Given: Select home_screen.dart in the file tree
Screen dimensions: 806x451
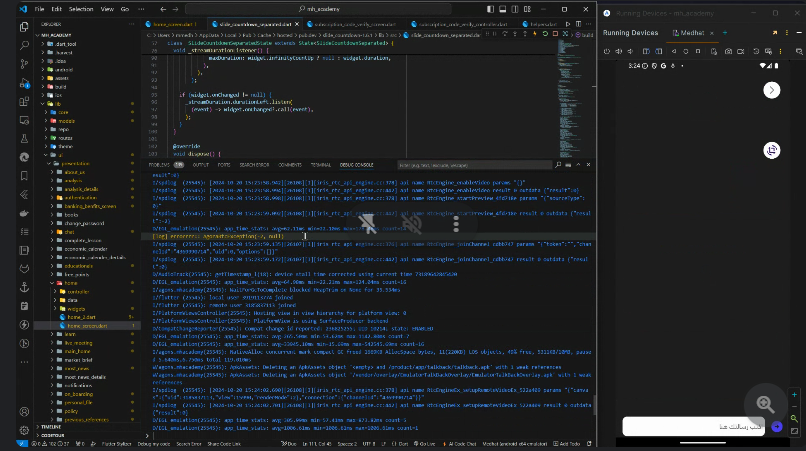Looking at the screenshot, I should (87, 326).
